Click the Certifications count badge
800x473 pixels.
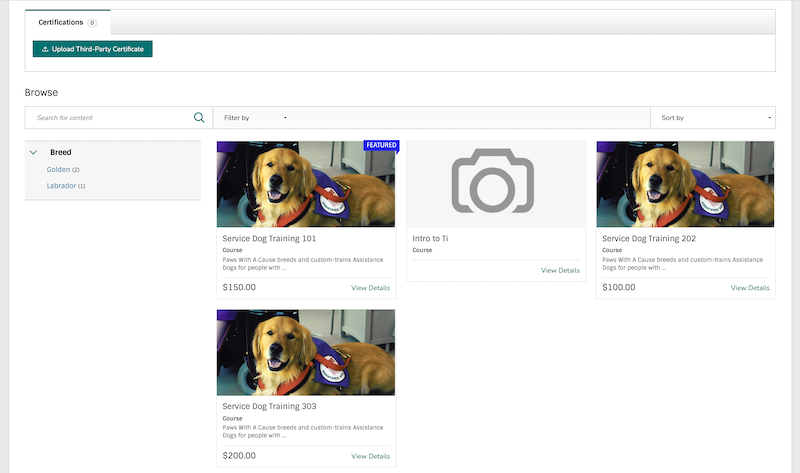(x=92, y=22)
